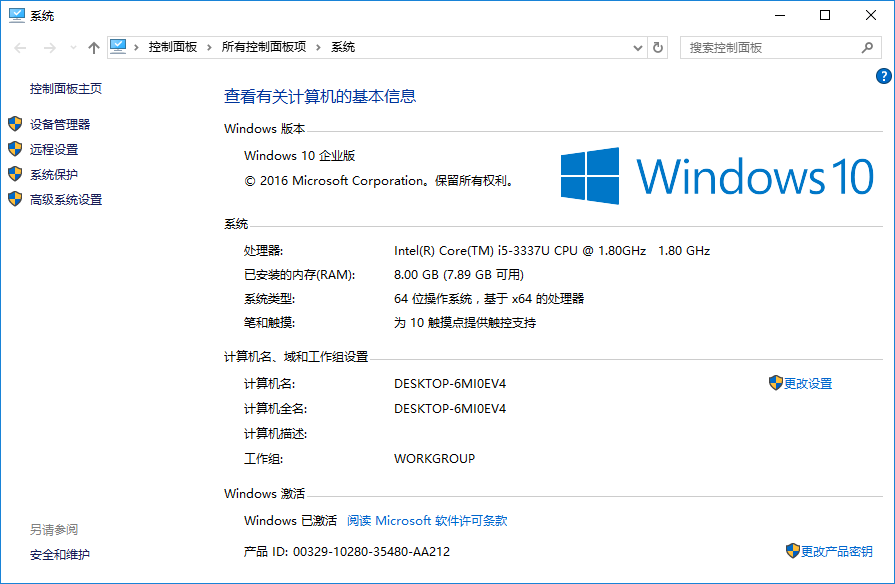Open help with the blue question mark

(x=884, y=75)
